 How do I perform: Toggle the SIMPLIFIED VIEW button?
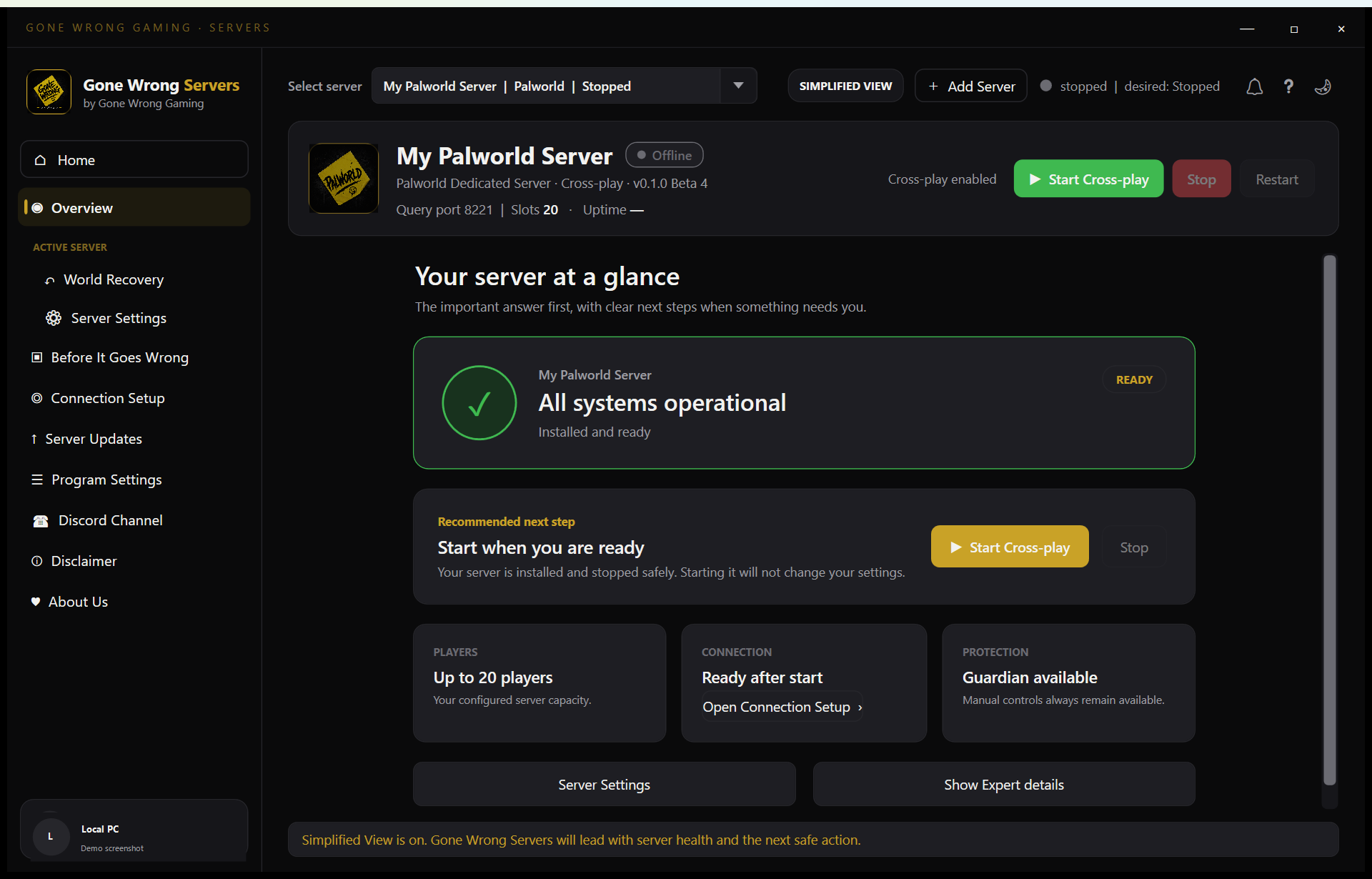tap(845, 86)
